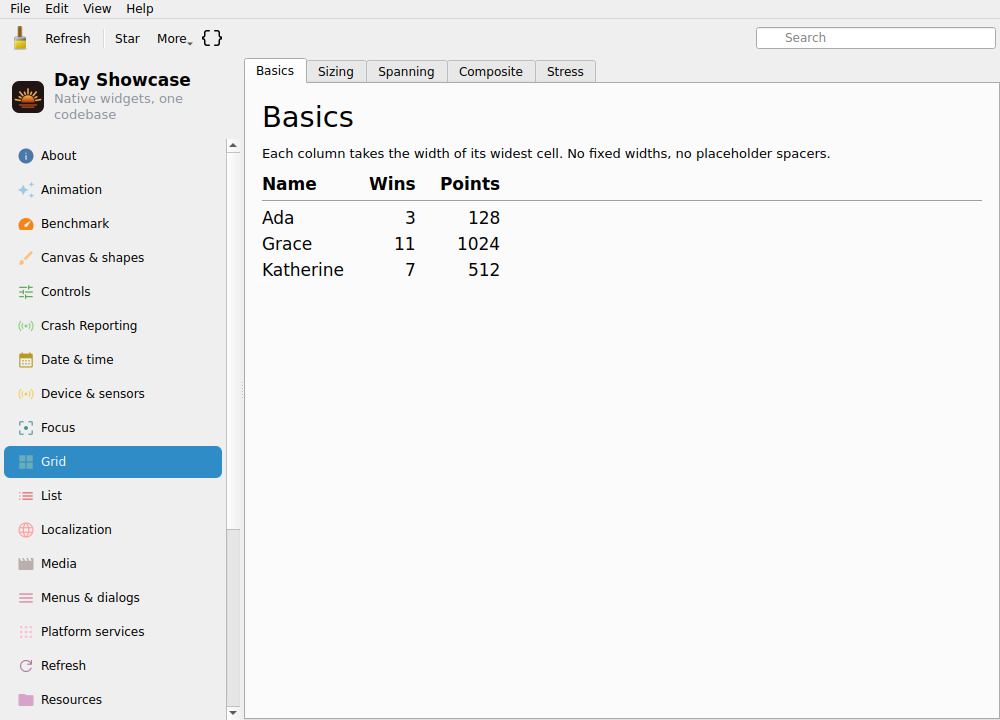Click the Star toolbar button
1000x720 pixels.
click(x=127, y=38)
